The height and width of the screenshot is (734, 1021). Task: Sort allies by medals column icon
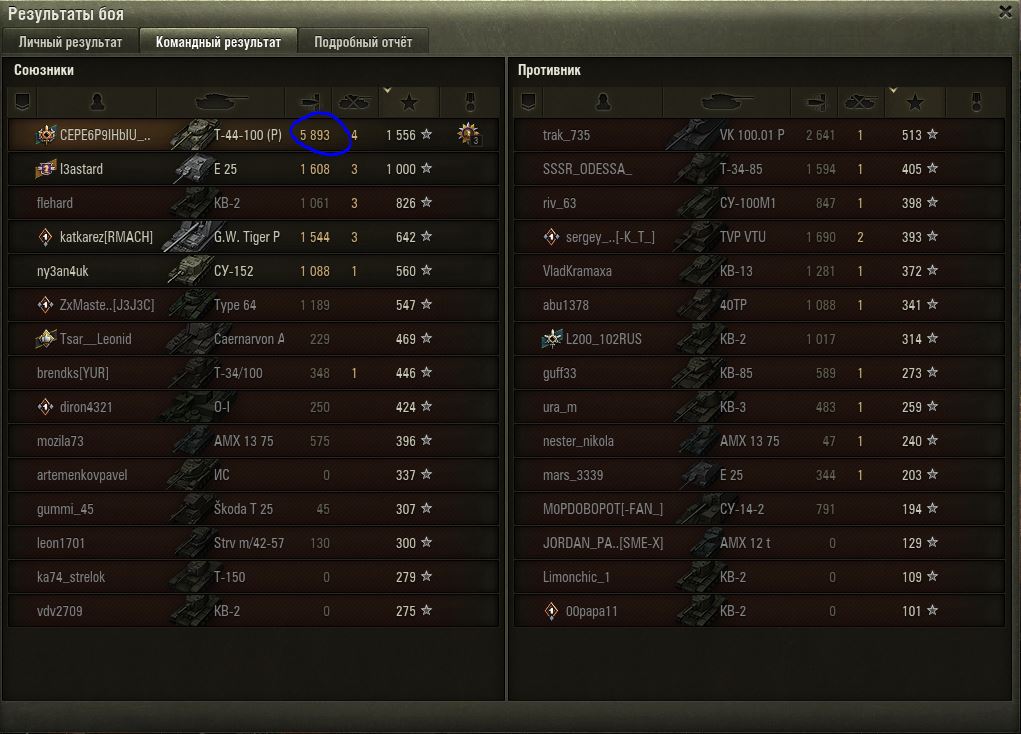[x=470, y=102]
